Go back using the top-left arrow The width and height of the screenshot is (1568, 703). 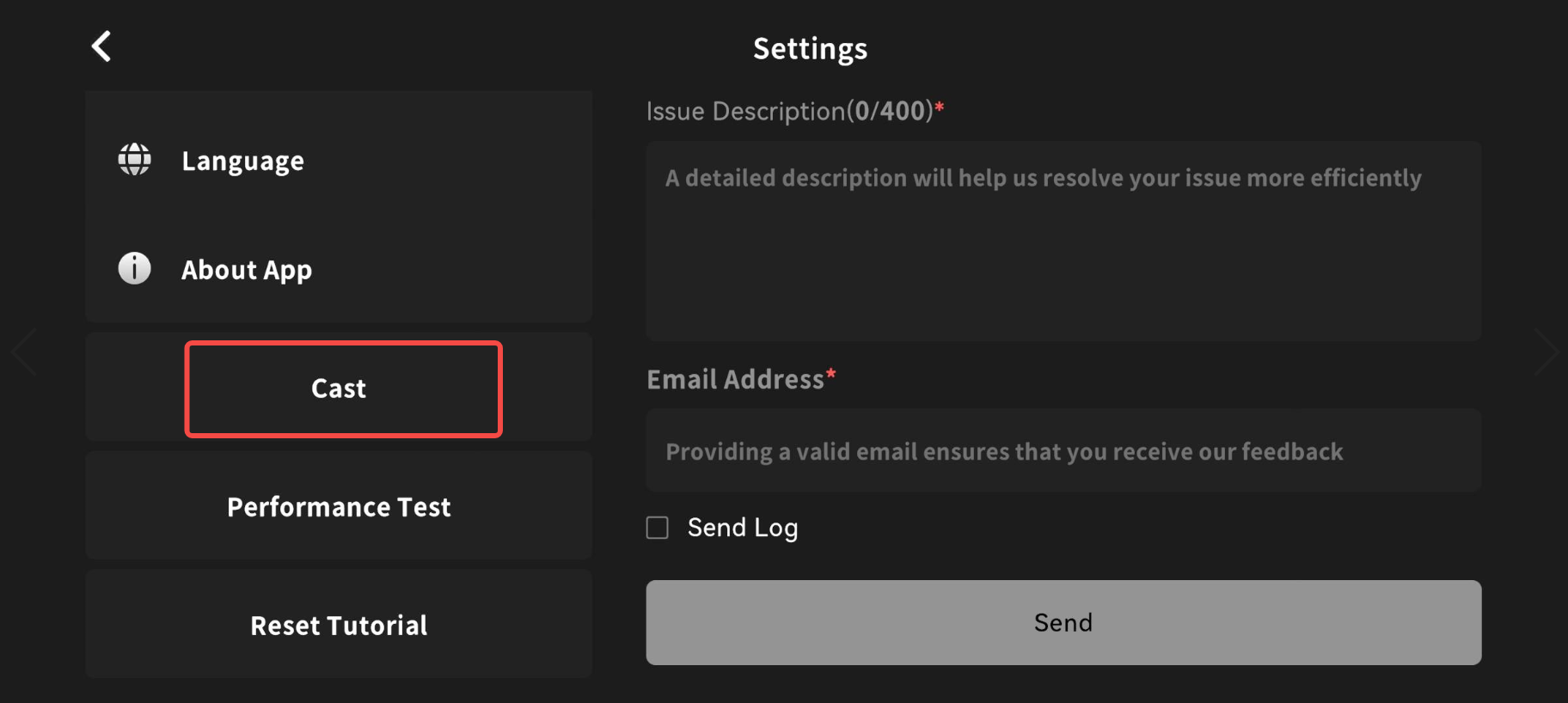[101, 46]
